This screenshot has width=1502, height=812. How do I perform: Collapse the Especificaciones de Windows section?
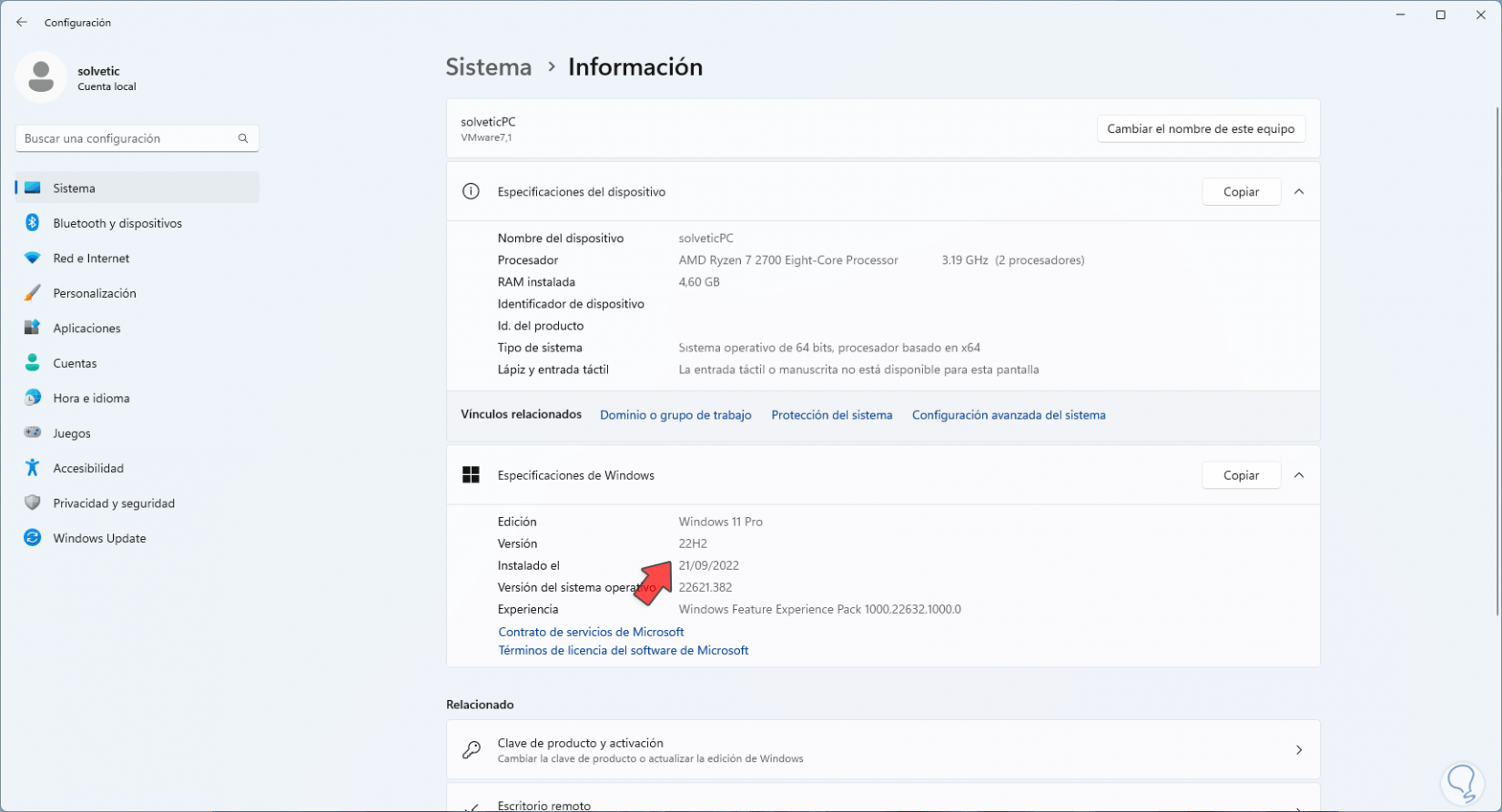click(1299, 475)
